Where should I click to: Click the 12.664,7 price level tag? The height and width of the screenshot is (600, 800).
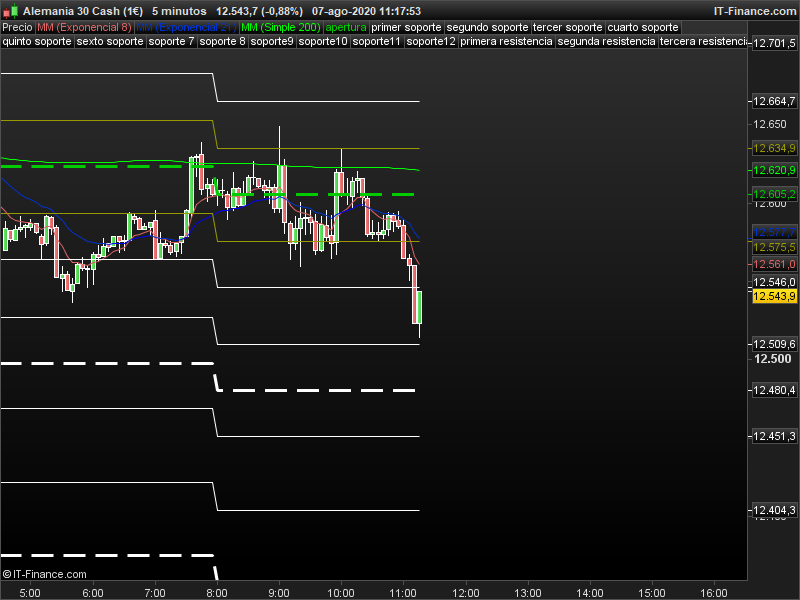tap(774, 102)
